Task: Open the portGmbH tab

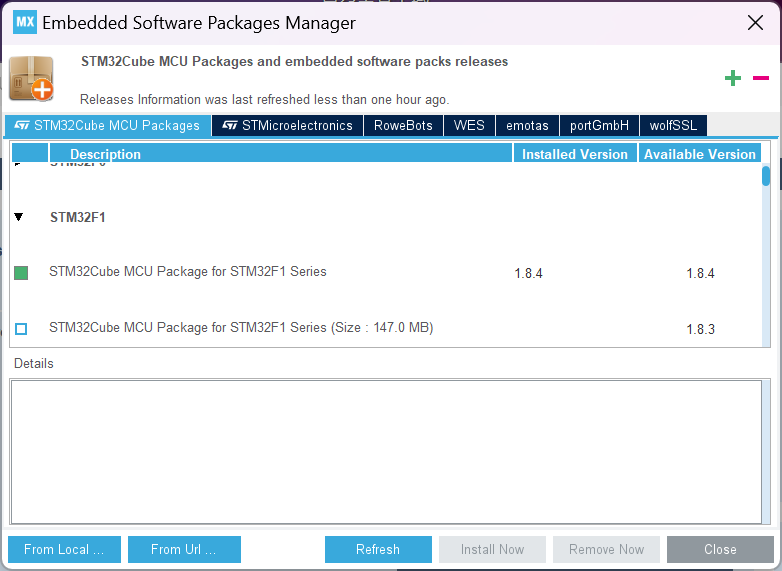Action: [599, 125]
